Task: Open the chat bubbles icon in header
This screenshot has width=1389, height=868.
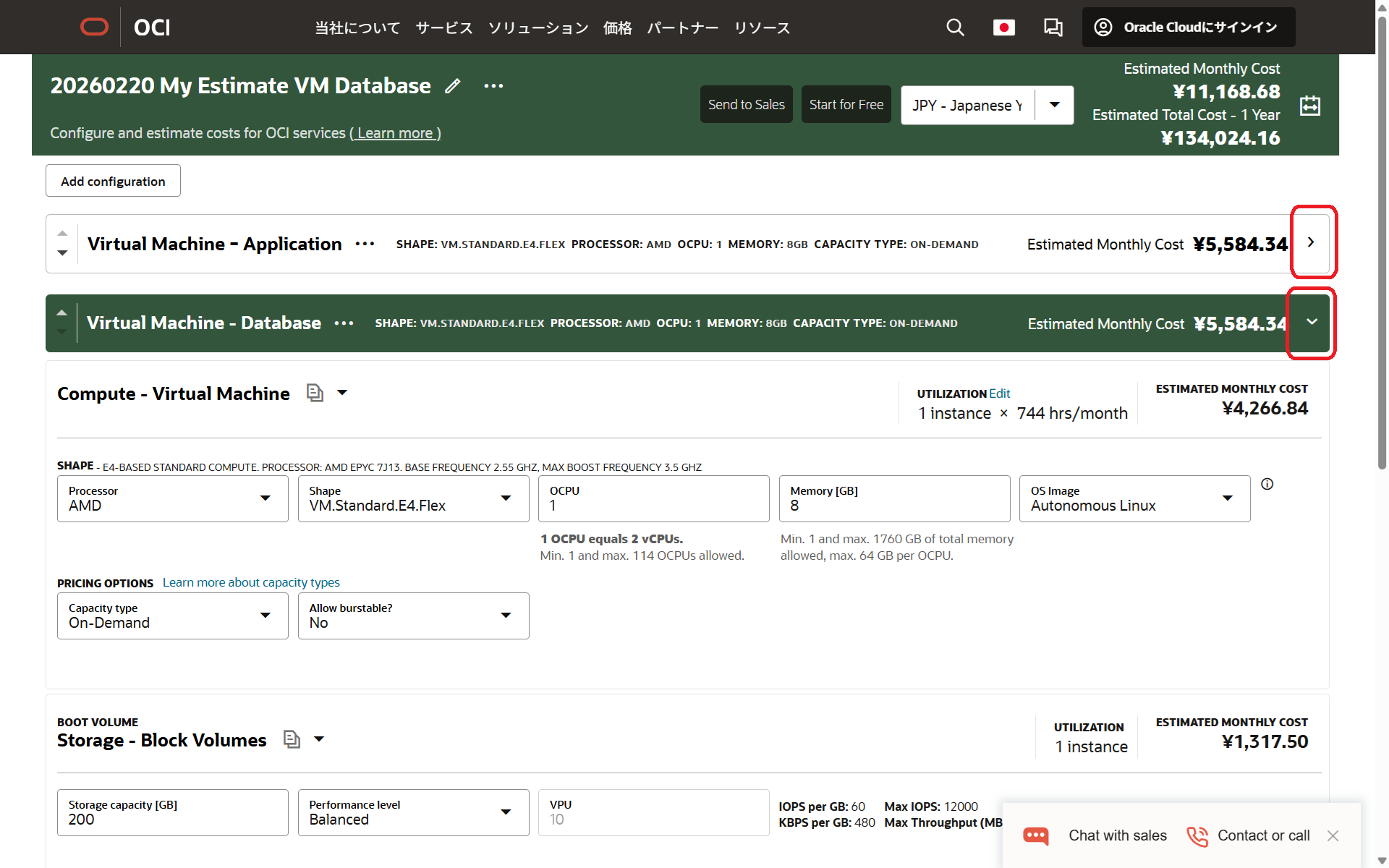Action: tap(1053, 27)
